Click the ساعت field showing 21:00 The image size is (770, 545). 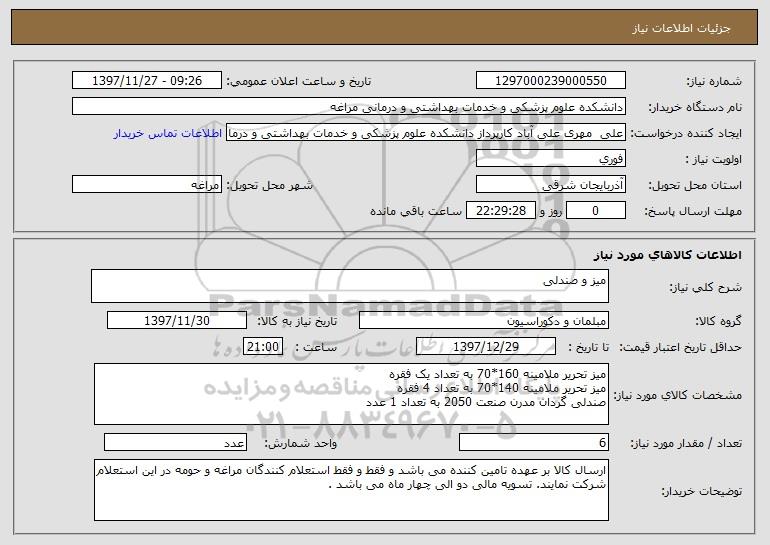coord(263,347)
